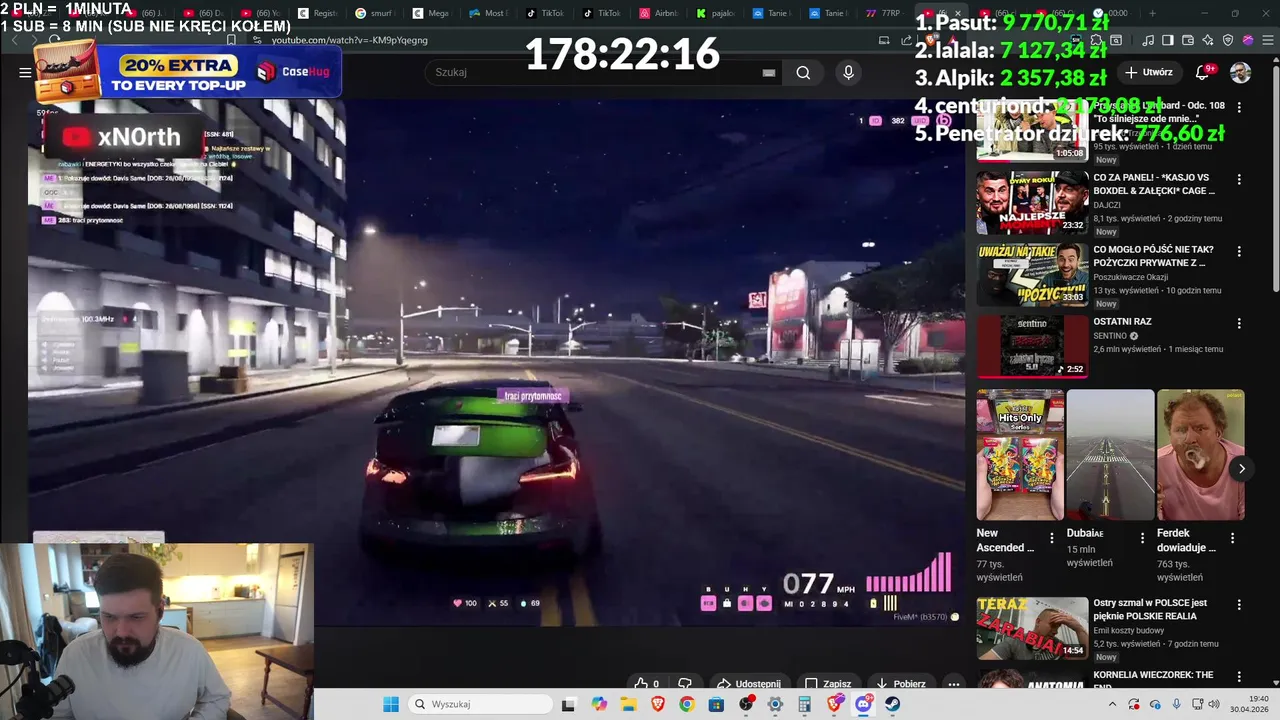Switch to the Mega browser tab
This screenshot has width=1280, height=720.
[434, 13]
